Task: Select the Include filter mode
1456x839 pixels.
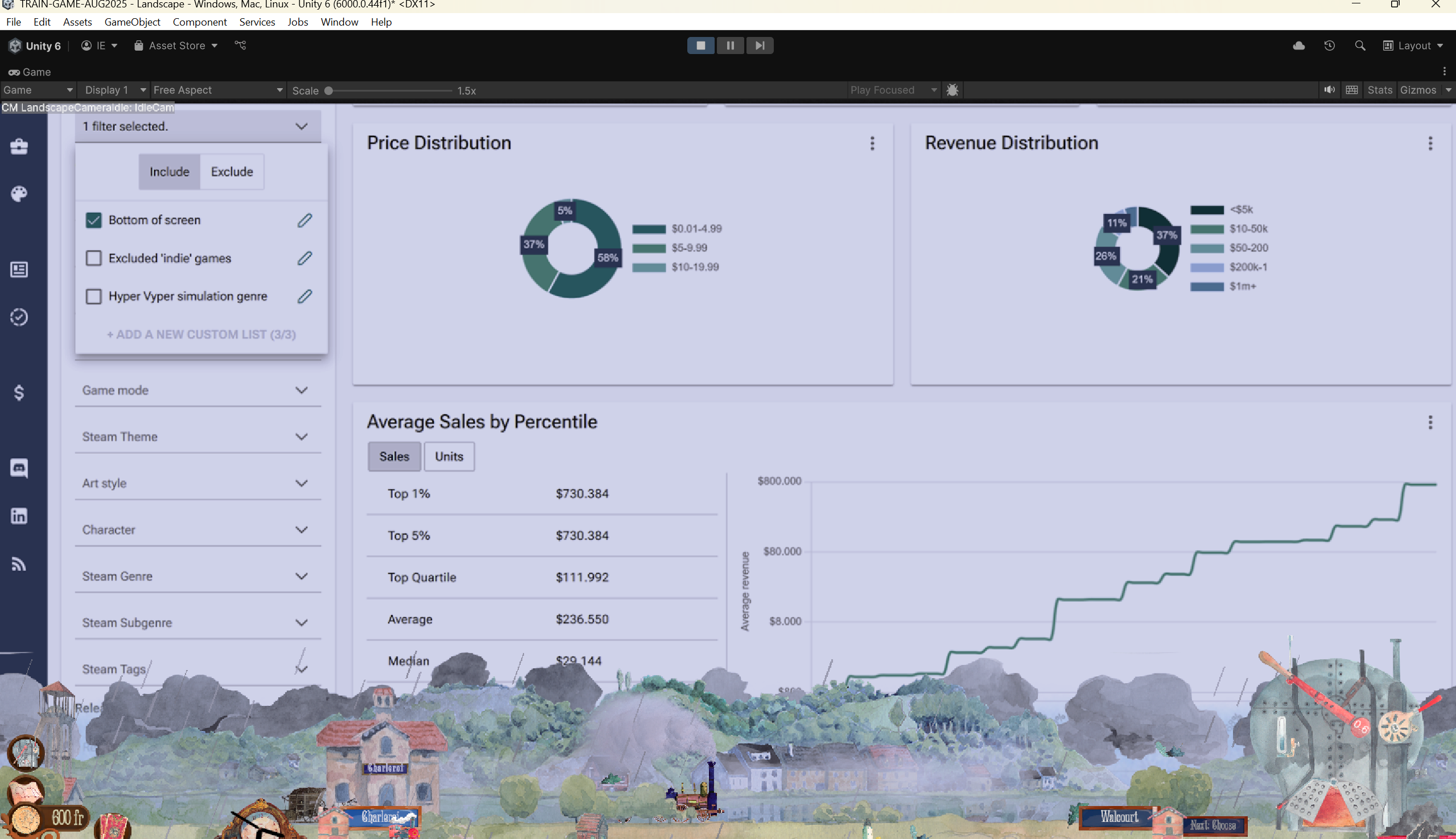Action: coord(169,172)
